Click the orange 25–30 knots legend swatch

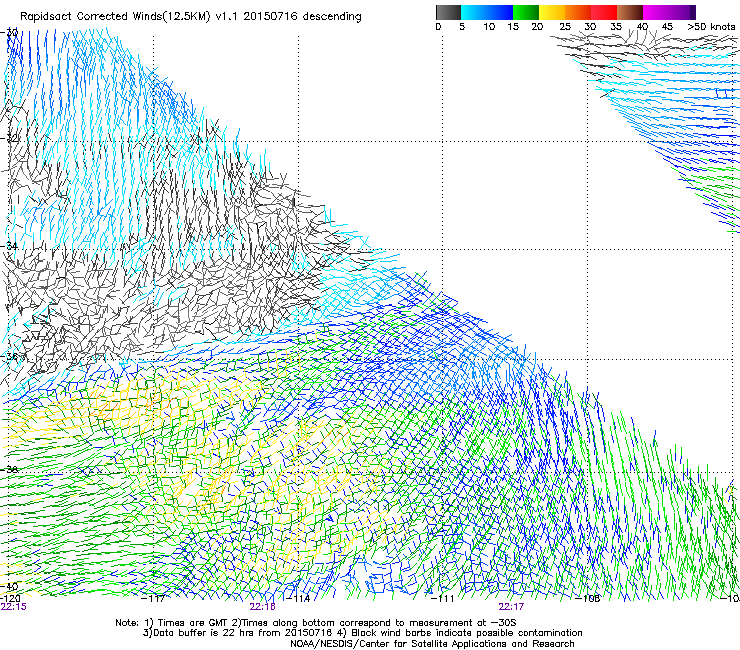tap(578, 12)
